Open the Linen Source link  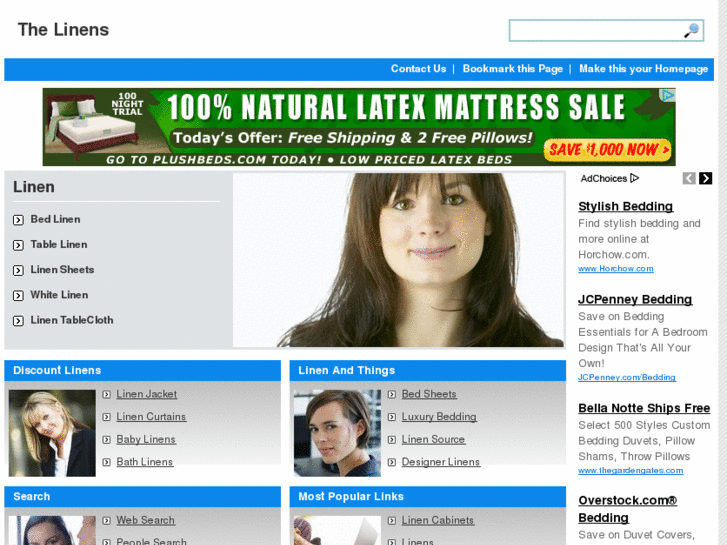(433, 439)
